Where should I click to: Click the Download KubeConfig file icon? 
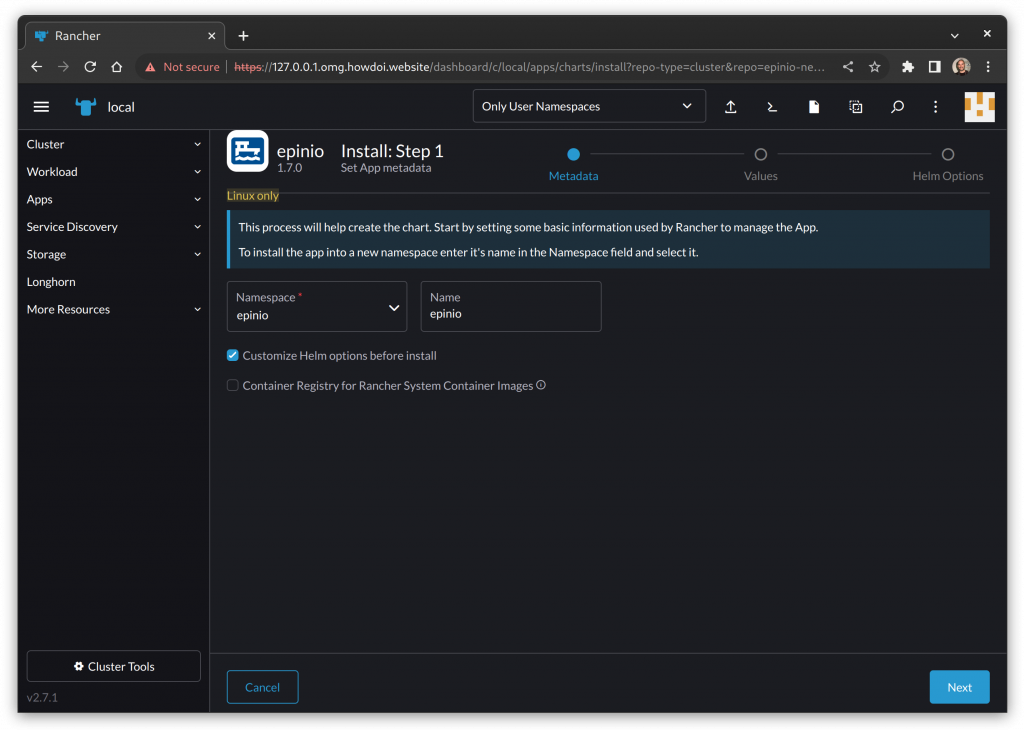[x=814, y=107]
